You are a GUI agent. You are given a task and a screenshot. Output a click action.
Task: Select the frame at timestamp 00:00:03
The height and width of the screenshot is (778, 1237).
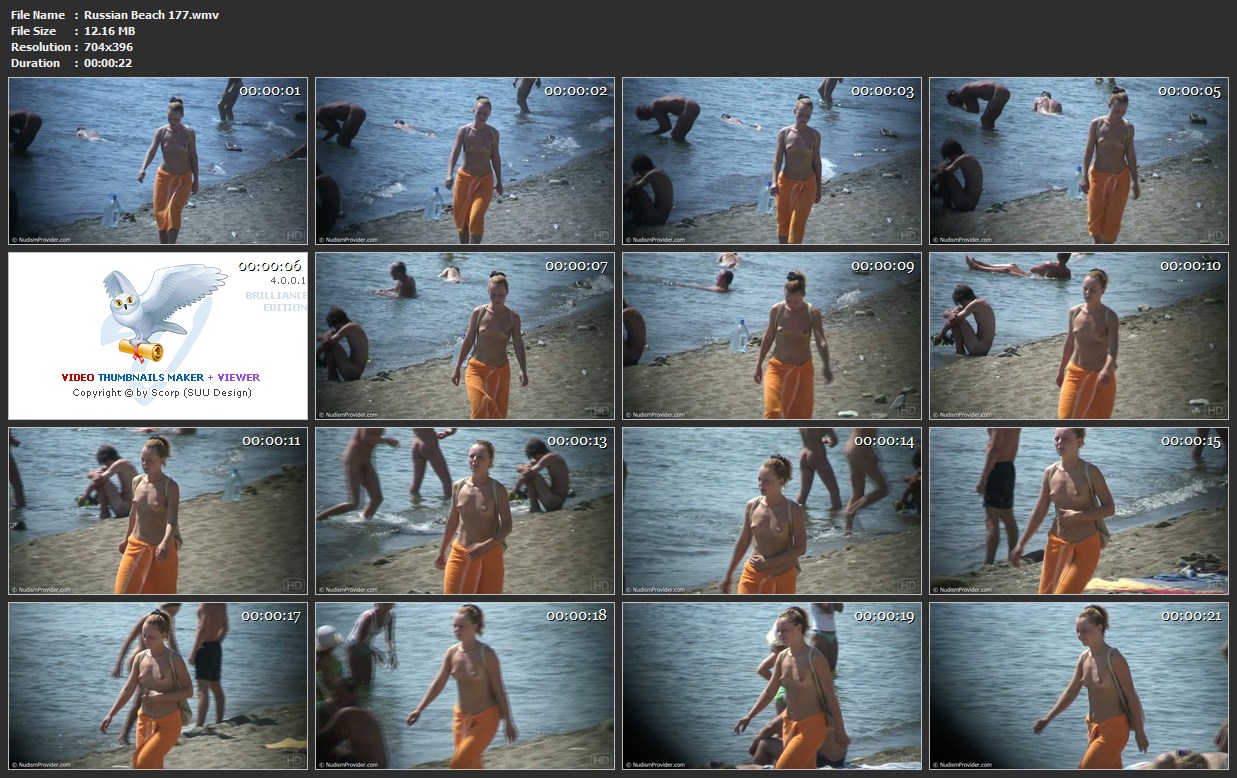pyautogui.click(x=771, y=161)
